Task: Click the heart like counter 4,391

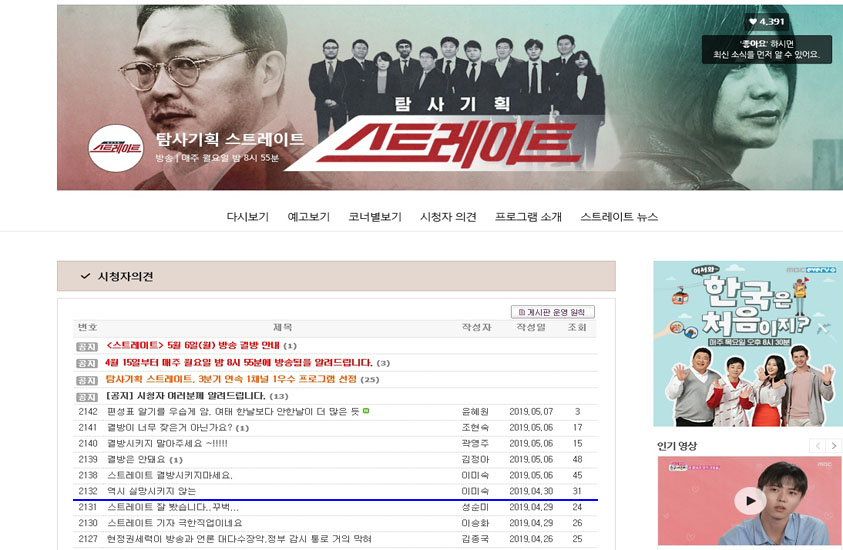Action: pos(767,22)
